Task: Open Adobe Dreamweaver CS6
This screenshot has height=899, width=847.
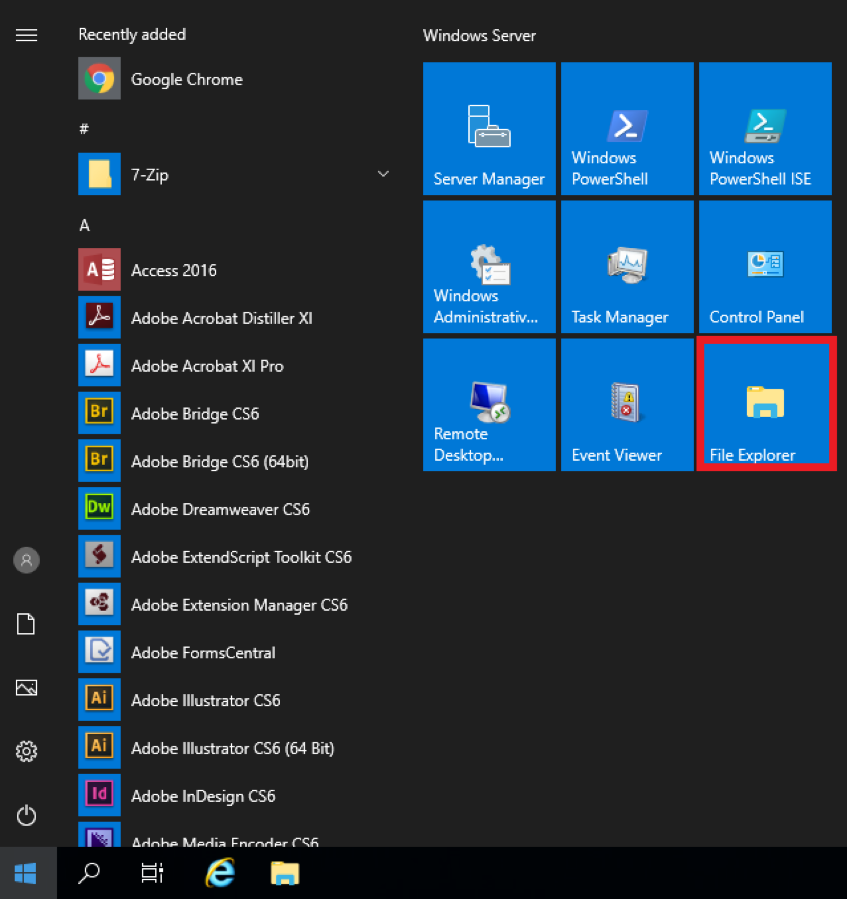Action: tap(235, 509)
